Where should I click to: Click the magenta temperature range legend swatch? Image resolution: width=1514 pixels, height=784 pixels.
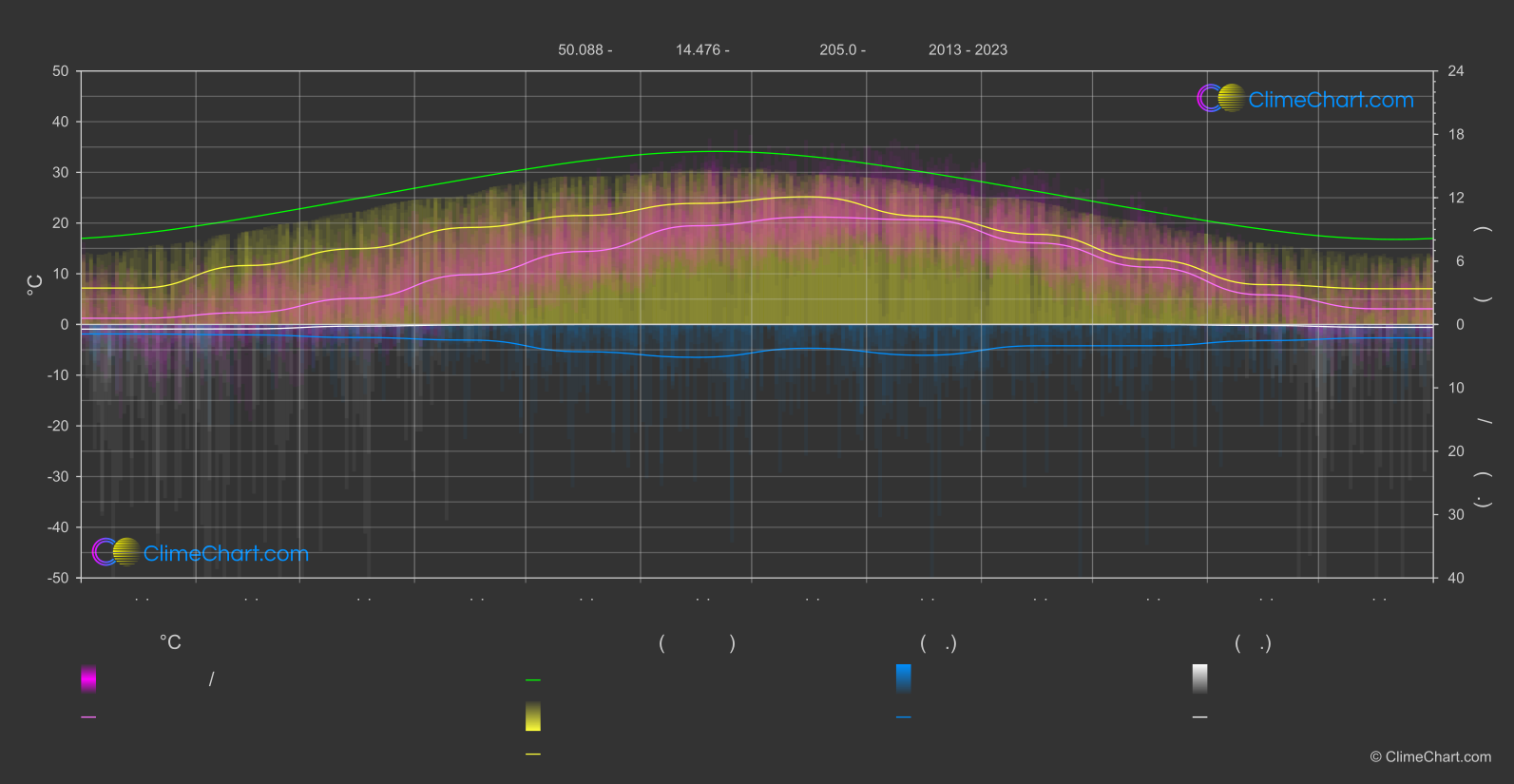[88, 679]
